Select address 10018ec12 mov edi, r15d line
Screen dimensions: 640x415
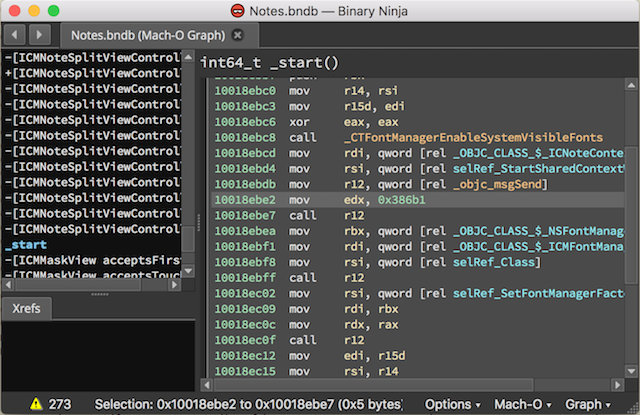[x=417, y=356]
